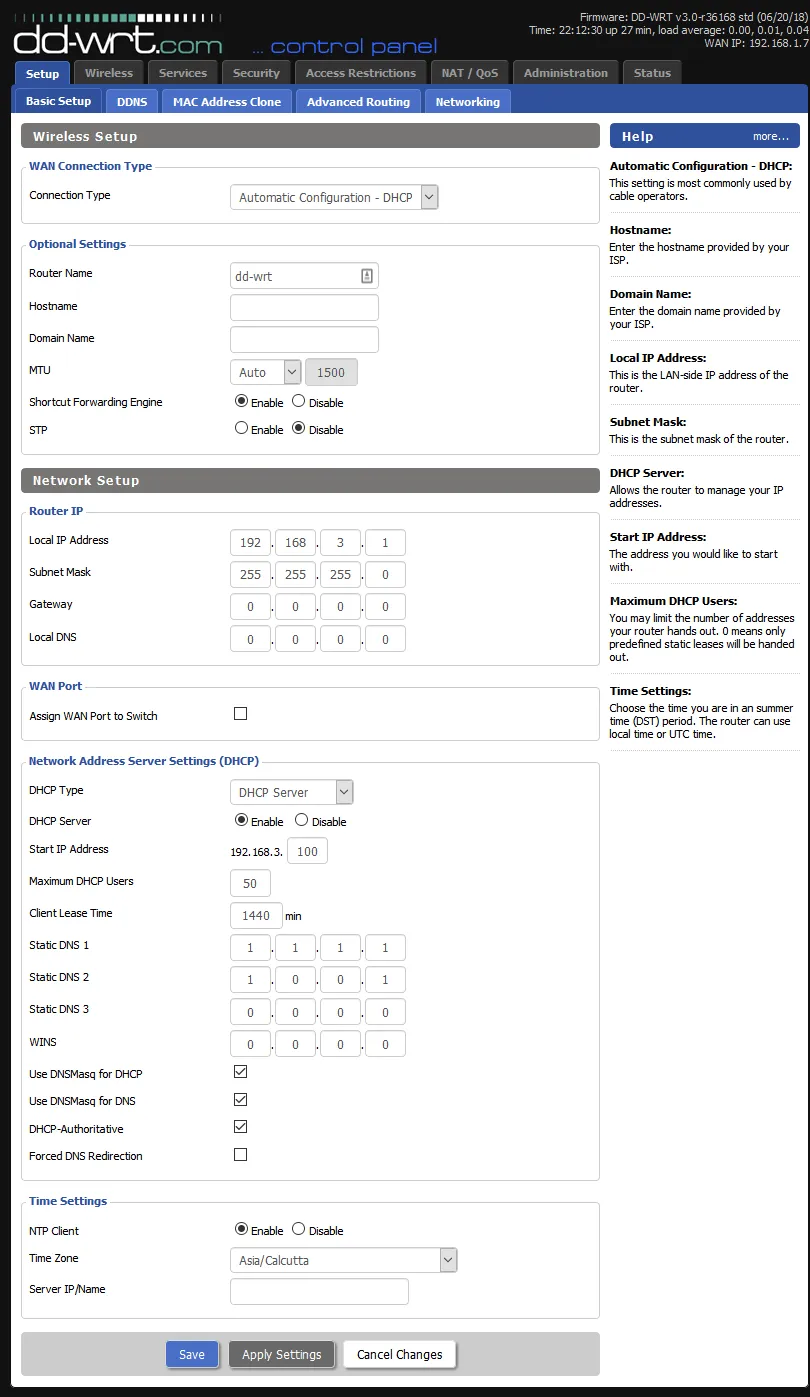This screenshot has height=1397, width=810.
Task: Click the Cancel Changes button
Action: pyautogui.click(x=400, y=1354)
